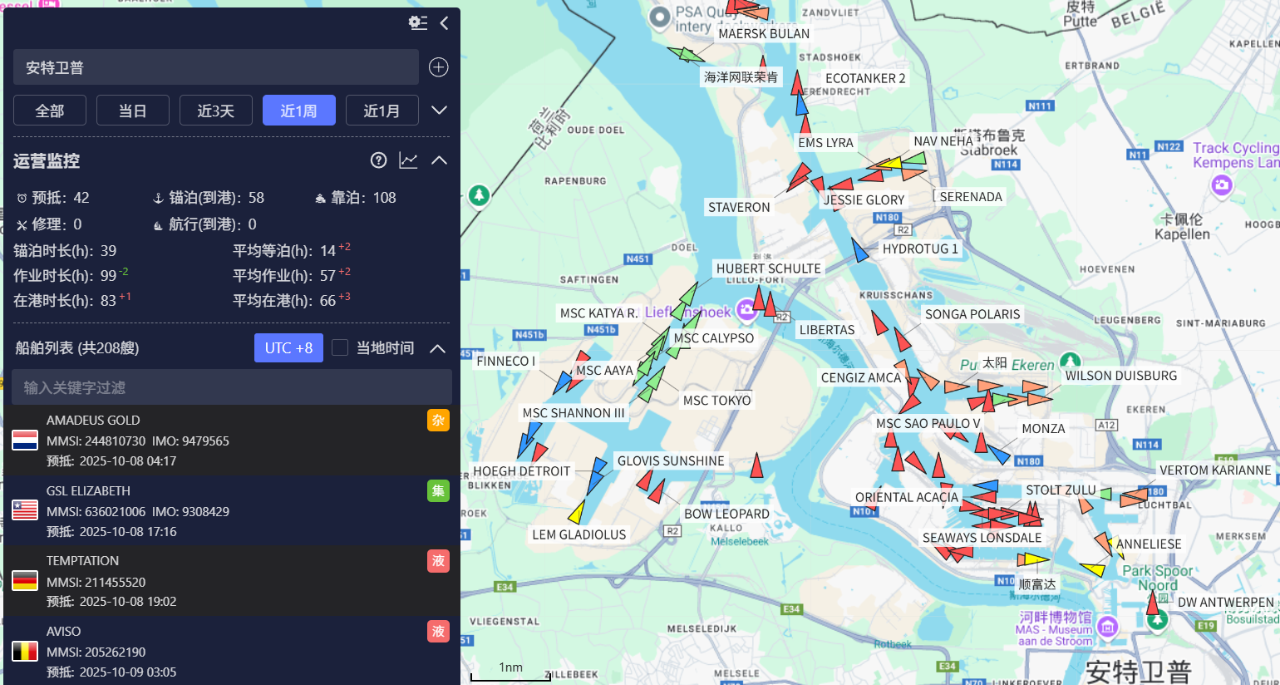Switch to the 全部 time filter
The height and width of the screenshot is (685, 1280).
click(50, 111)
